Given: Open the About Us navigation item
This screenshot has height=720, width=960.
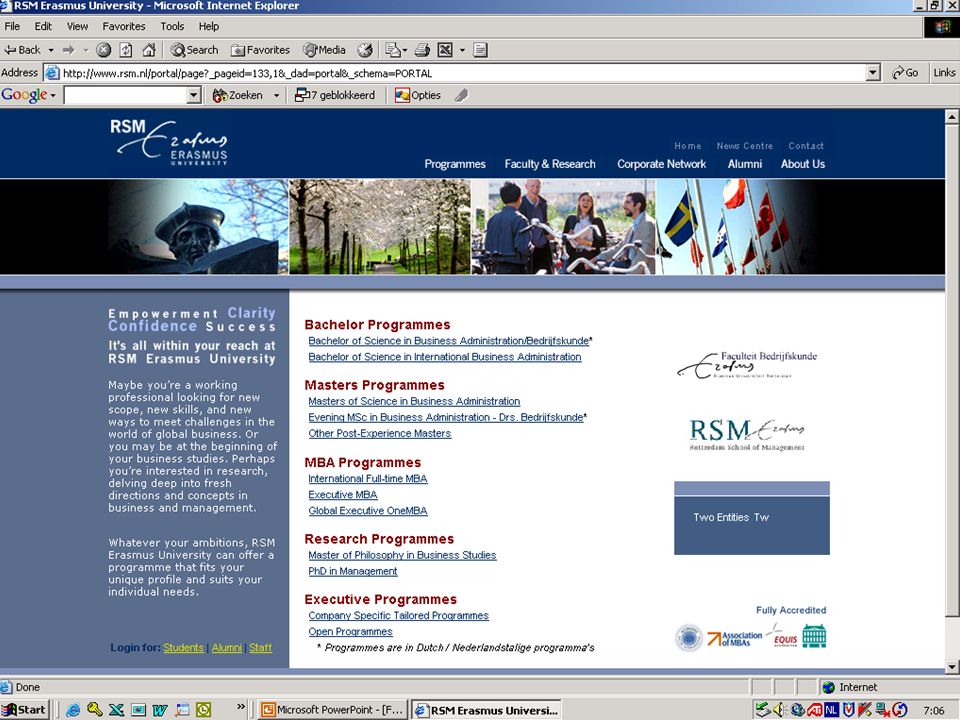Looking at the screenshot, I should pos(803,164).
